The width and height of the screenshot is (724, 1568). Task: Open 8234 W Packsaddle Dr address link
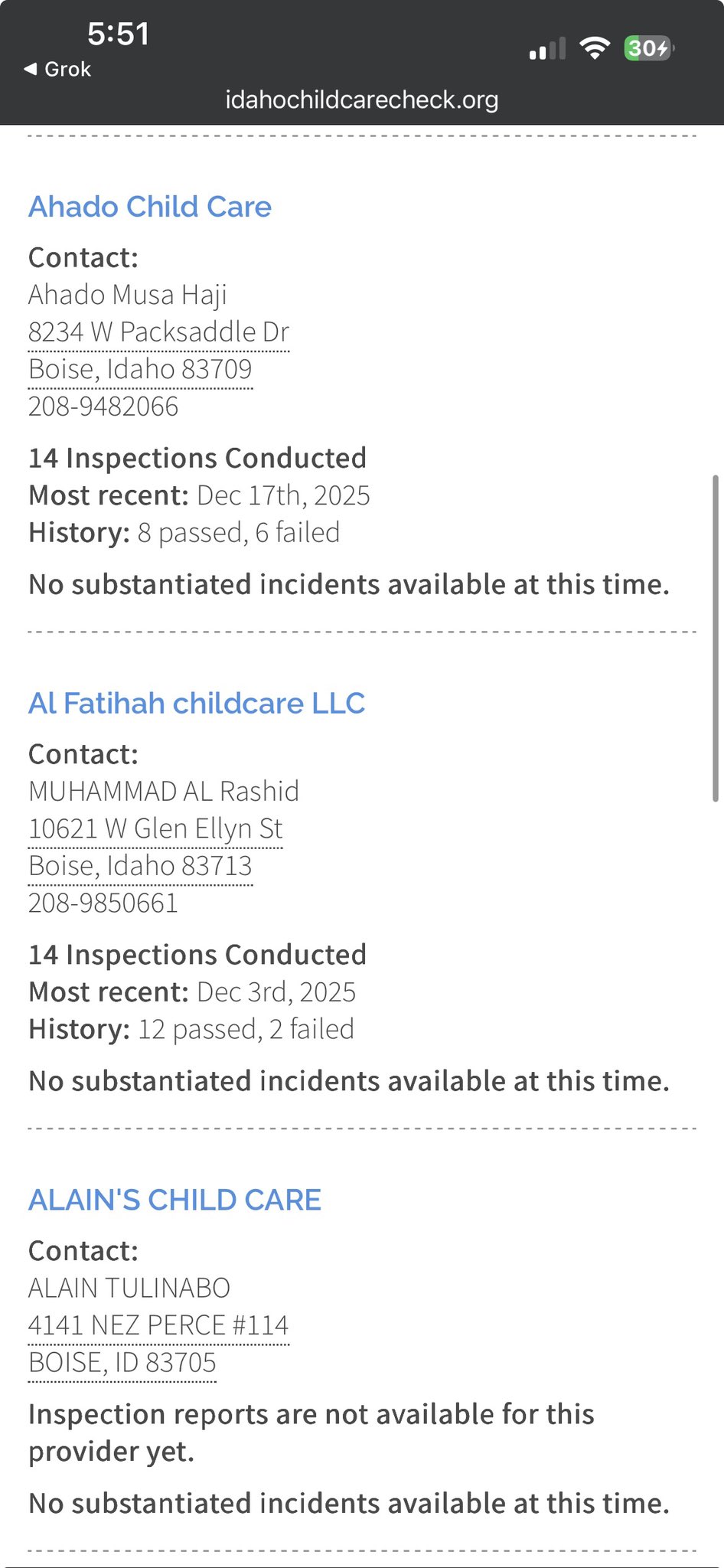pyautogui.click(x=158, y=332)
